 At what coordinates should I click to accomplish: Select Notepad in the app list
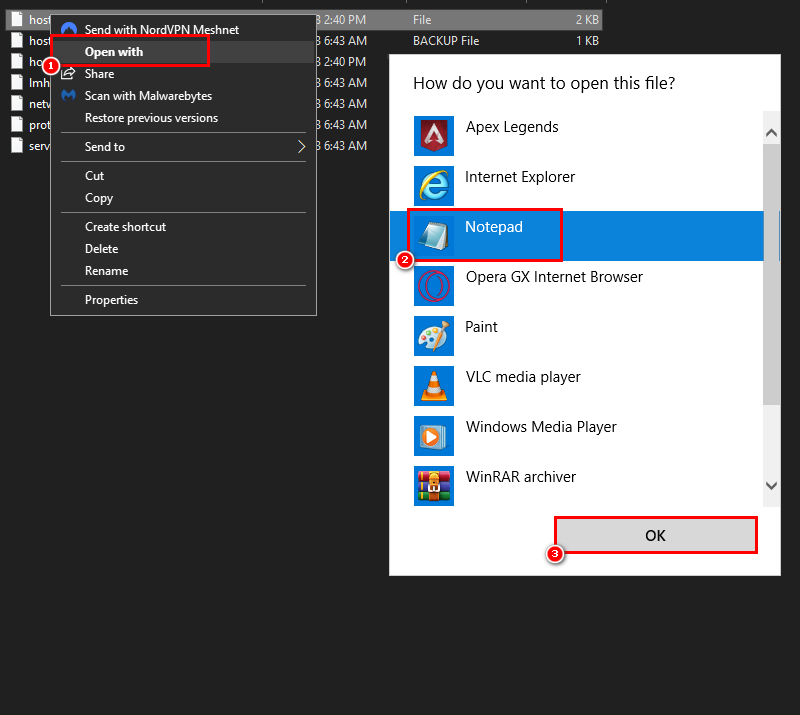click(577, 236)
